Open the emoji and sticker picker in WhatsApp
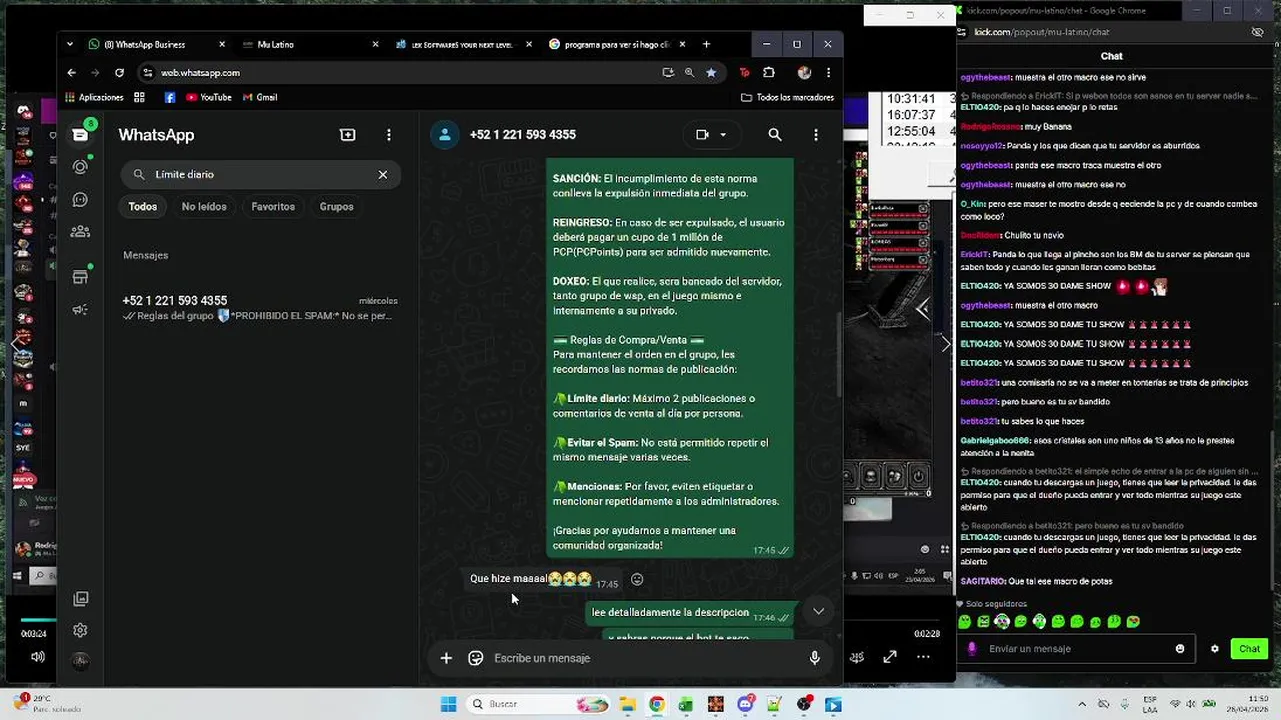Image resolution: width=1281 pixels, height=720 pixels. tap(476, 658)
